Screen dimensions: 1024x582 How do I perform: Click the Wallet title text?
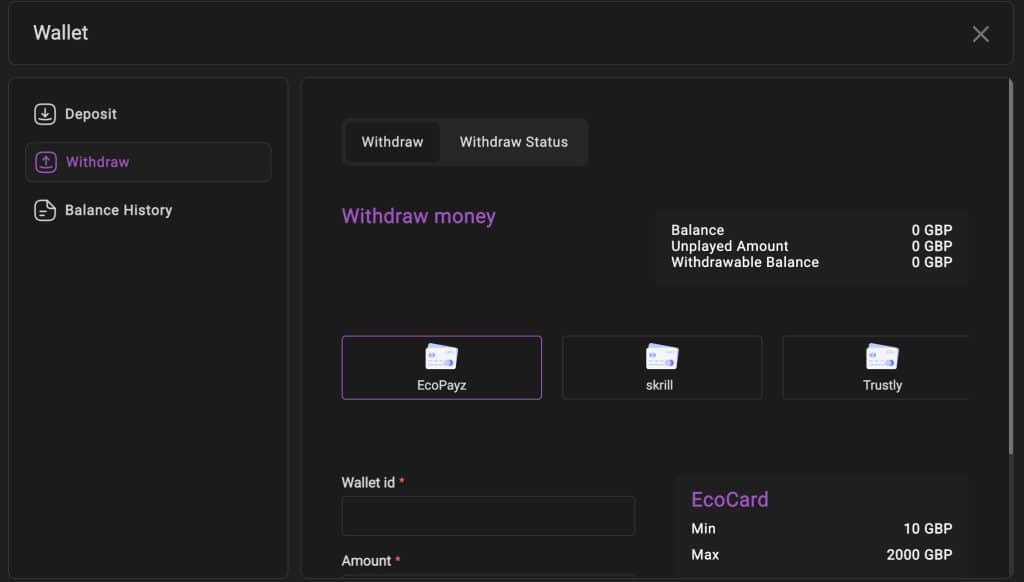(x=61, y=33)
